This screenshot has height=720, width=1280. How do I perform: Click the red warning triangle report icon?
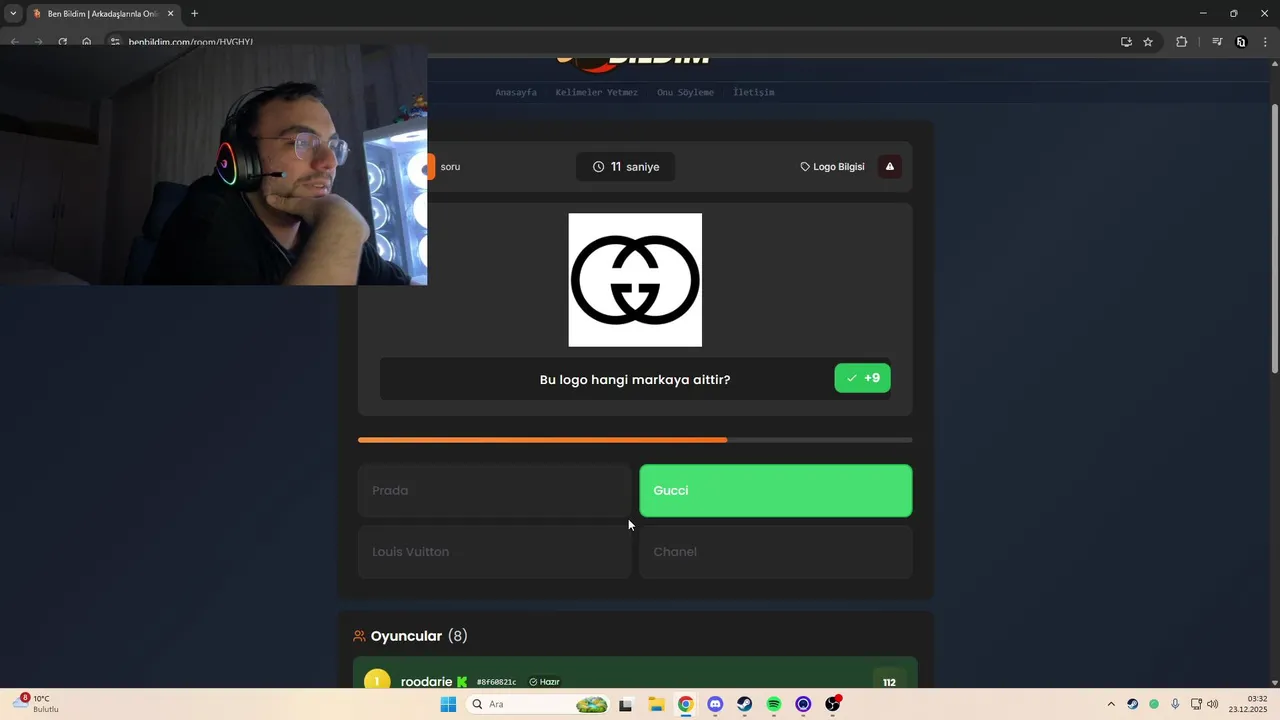coord(889,167)
